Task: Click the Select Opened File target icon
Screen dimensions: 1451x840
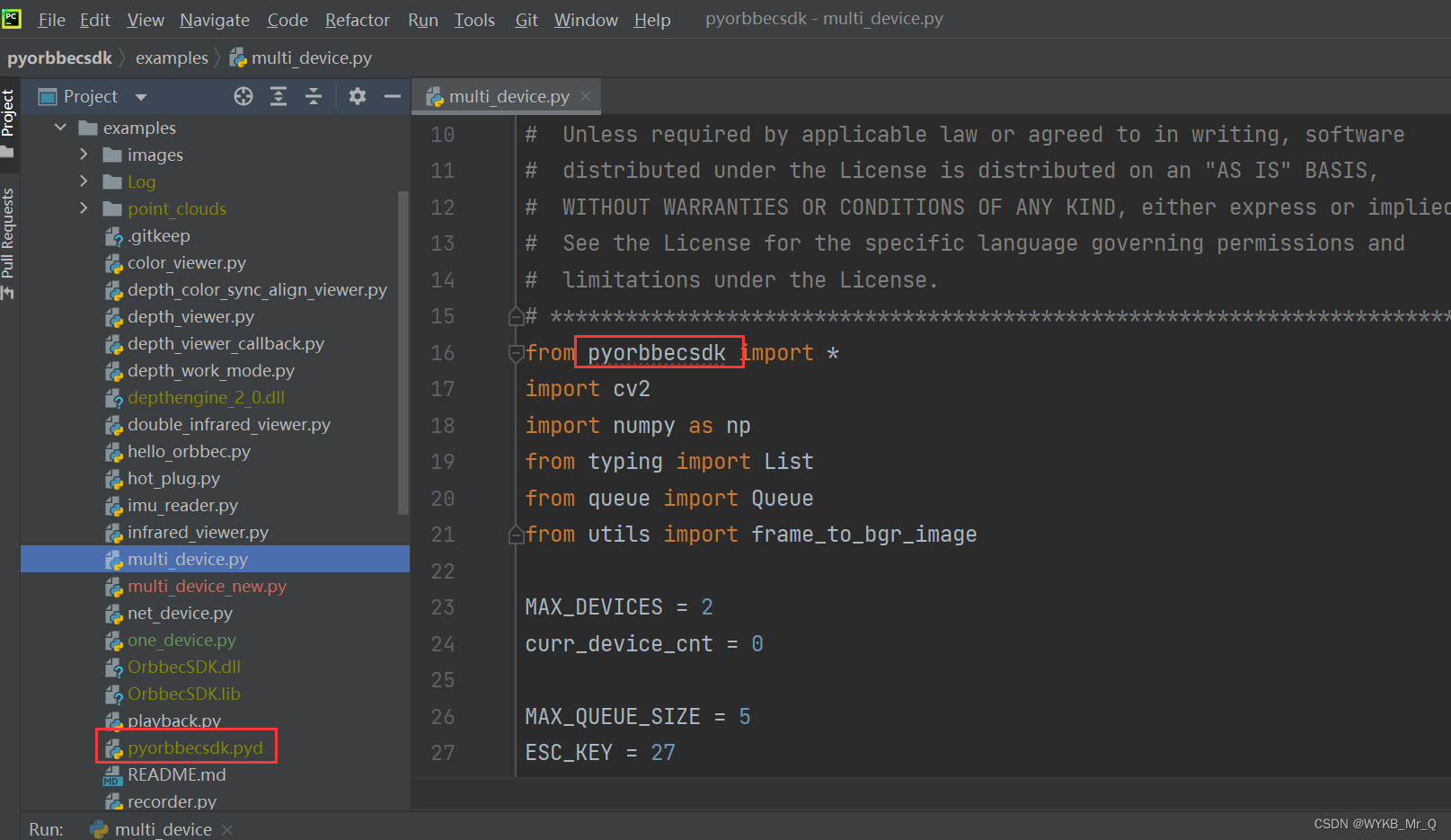Action: [243, 96]
